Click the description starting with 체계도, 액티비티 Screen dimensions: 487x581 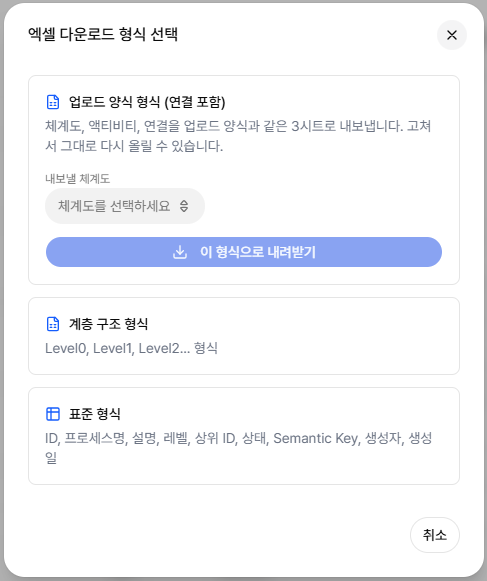tap(238, 136)
